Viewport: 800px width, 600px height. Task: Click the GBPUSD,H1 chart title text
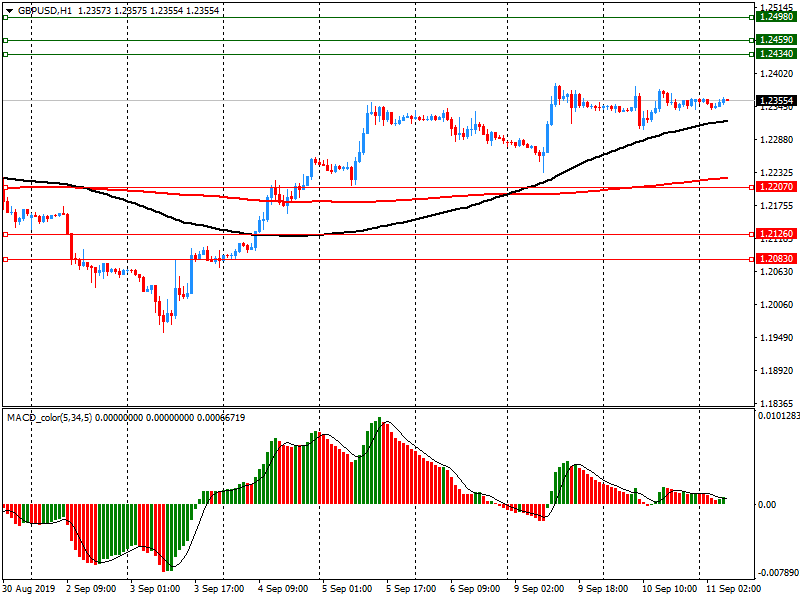point(45,11)
